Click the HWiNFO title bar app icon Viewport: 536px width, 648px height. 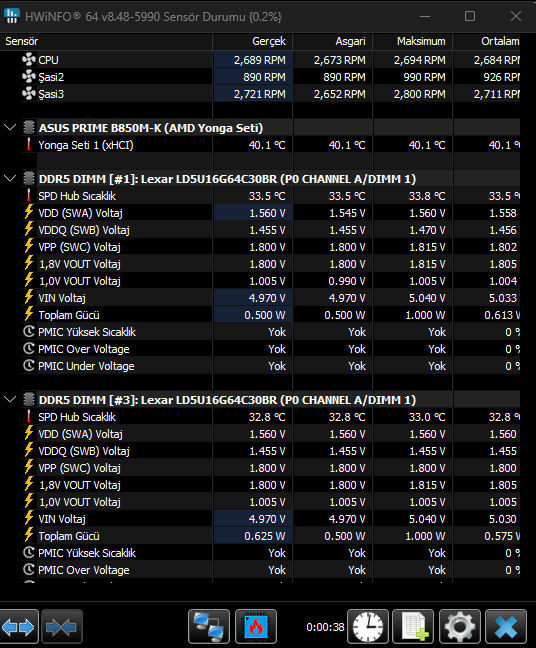point(11,16)
